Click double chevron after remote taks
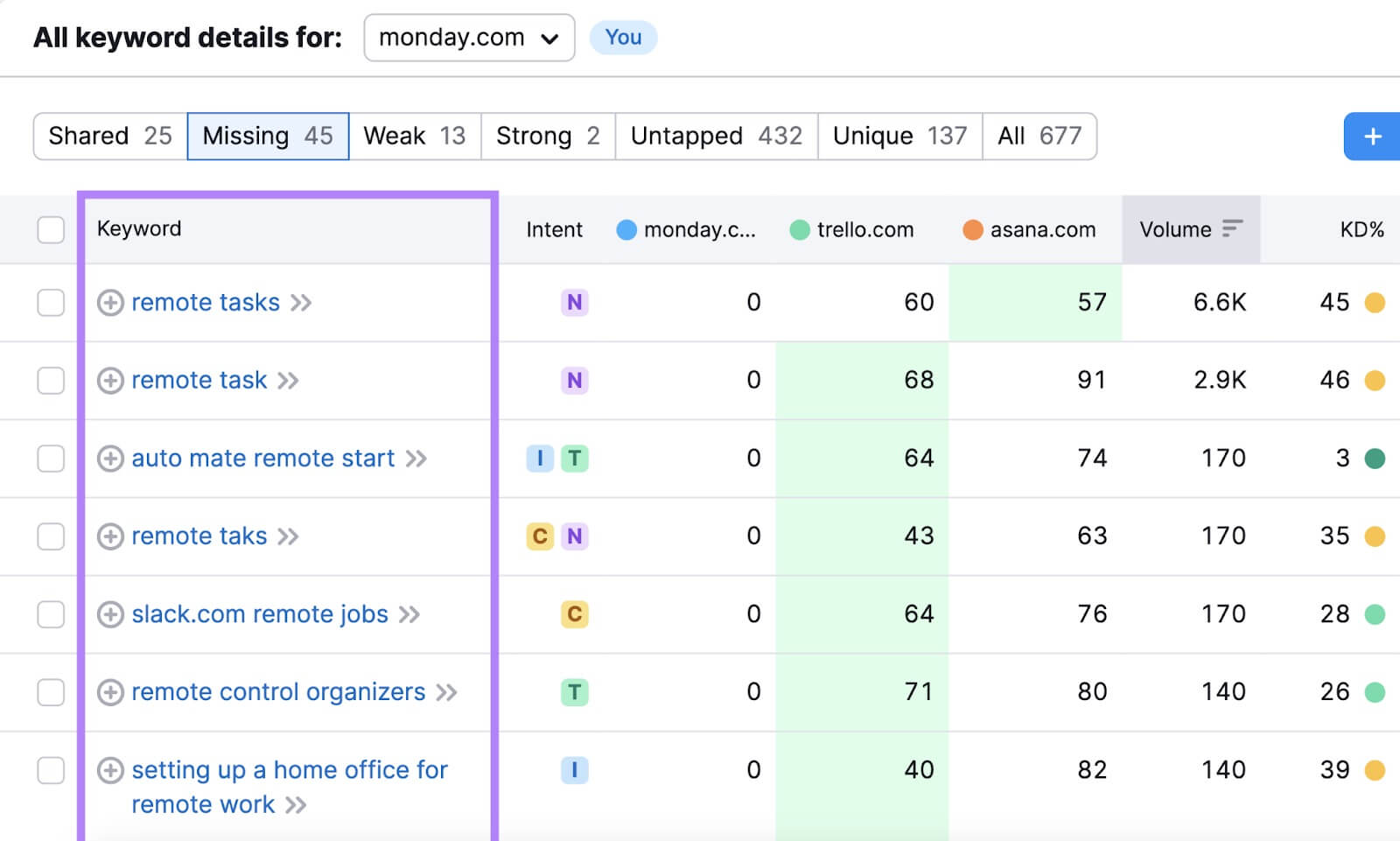1400x841 pixels. pyautogui.click(x=288, y=537)
